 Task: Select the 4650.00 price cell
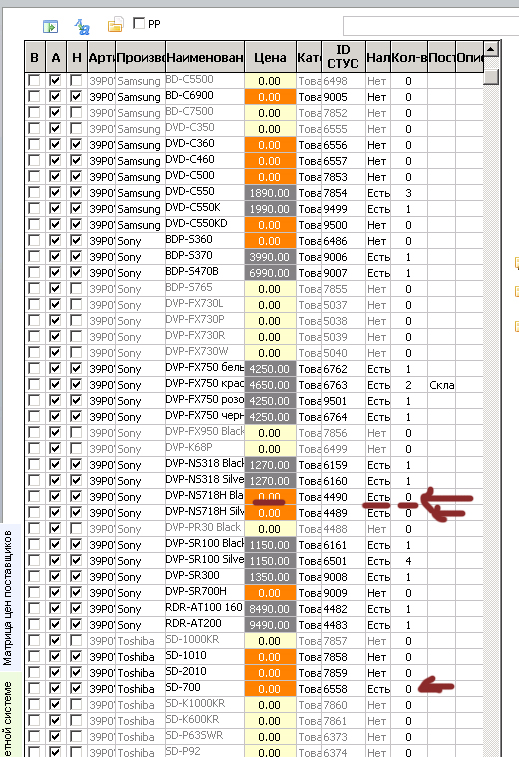pos(270,385)
